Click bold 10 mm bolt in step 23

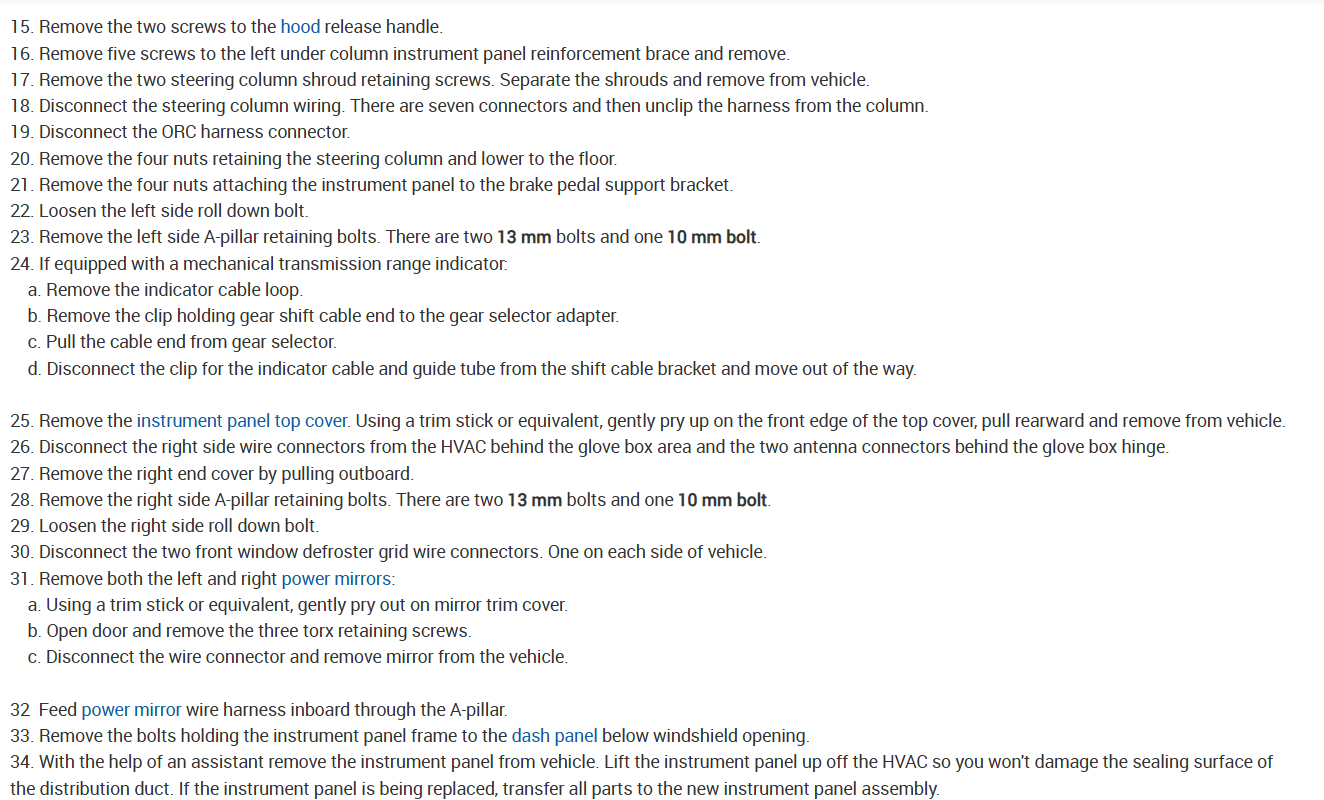[x=712, y=238]
